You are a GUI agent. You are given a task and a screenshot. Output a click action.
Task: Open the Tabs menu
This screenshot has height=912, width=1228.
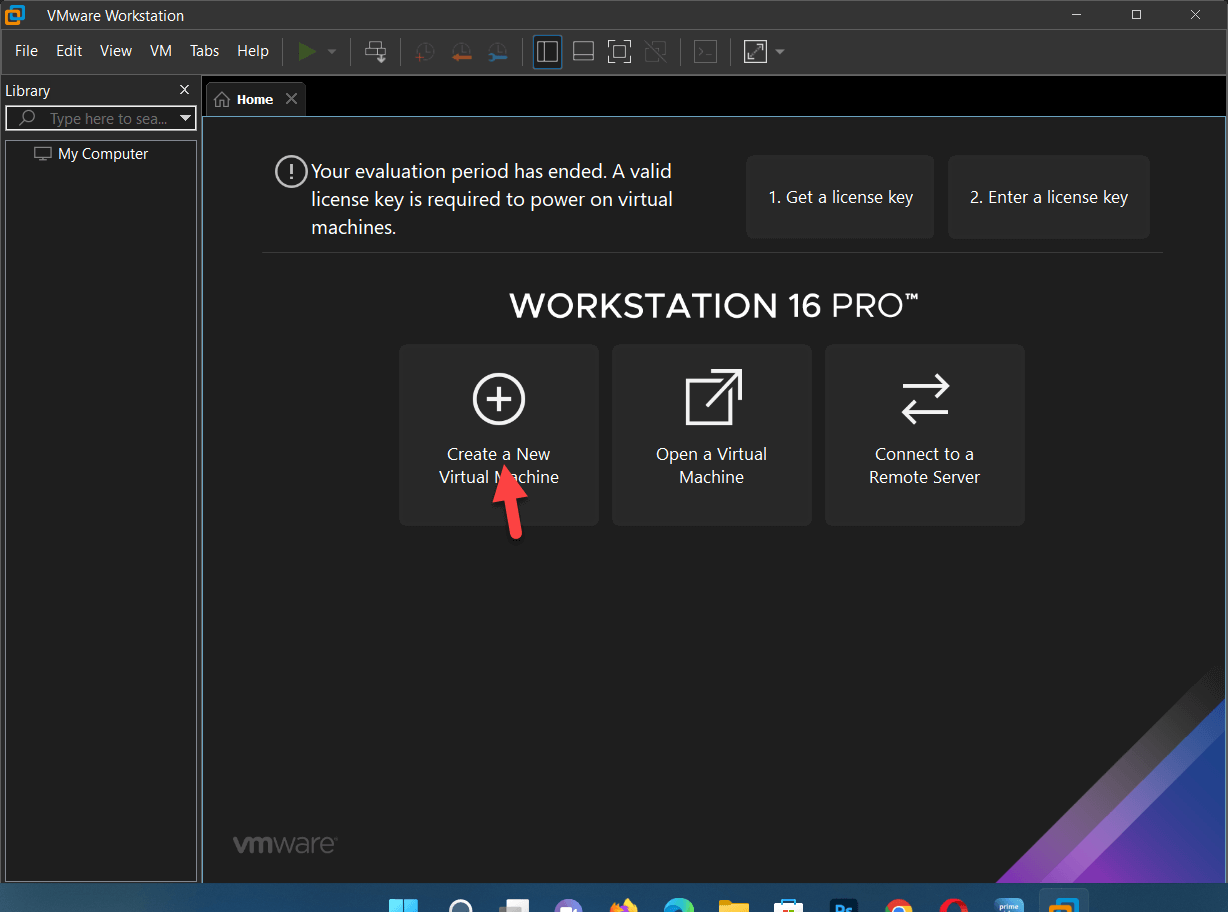tap(204, 51)
